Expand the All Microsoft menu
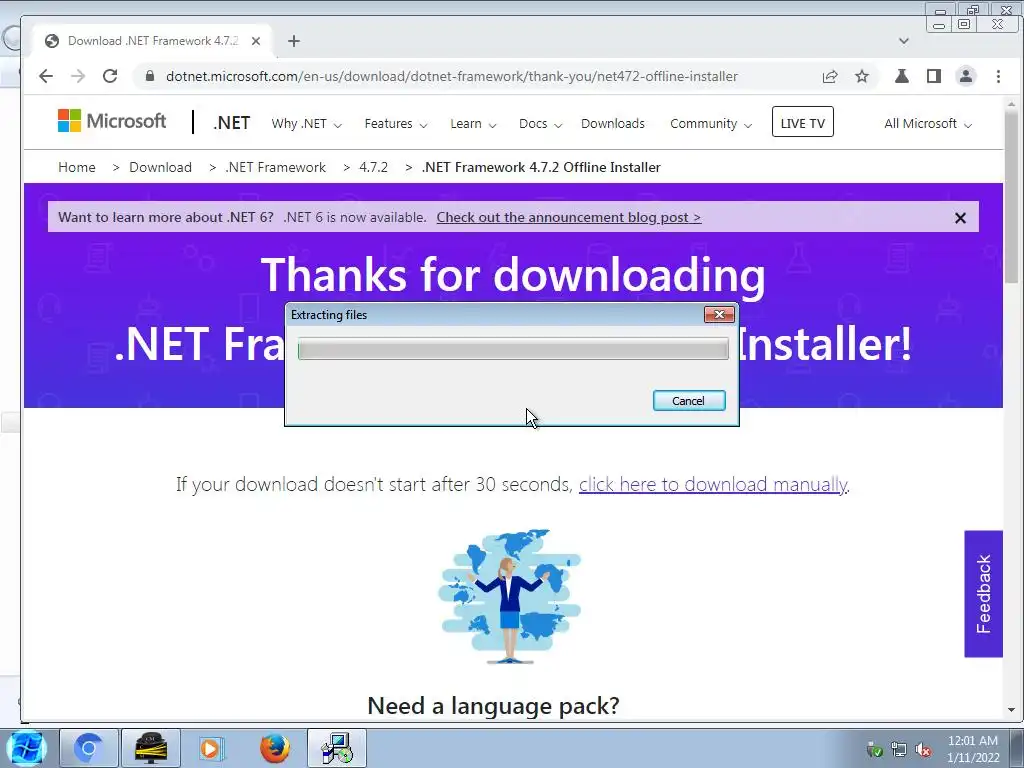The width and height of the screenshot is (1024, 768). [x=927, y=124]
